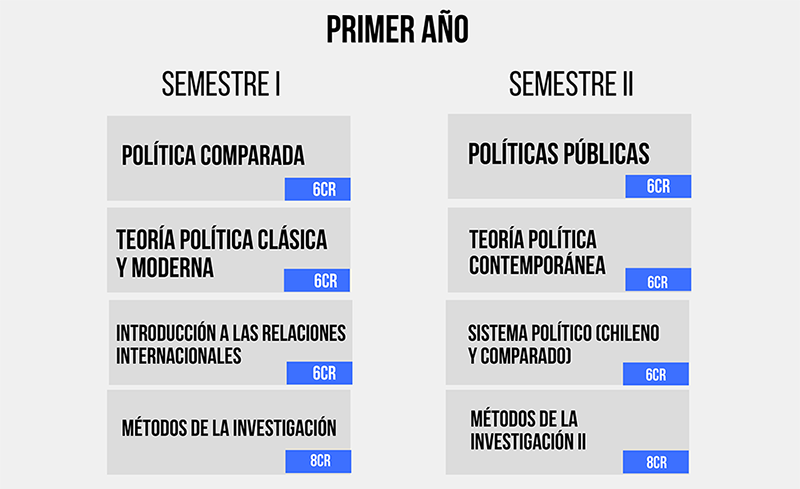Select 6CR badge under Relaciones Internacionales
This screenshot has width=800, height=489.
(319, 373)
